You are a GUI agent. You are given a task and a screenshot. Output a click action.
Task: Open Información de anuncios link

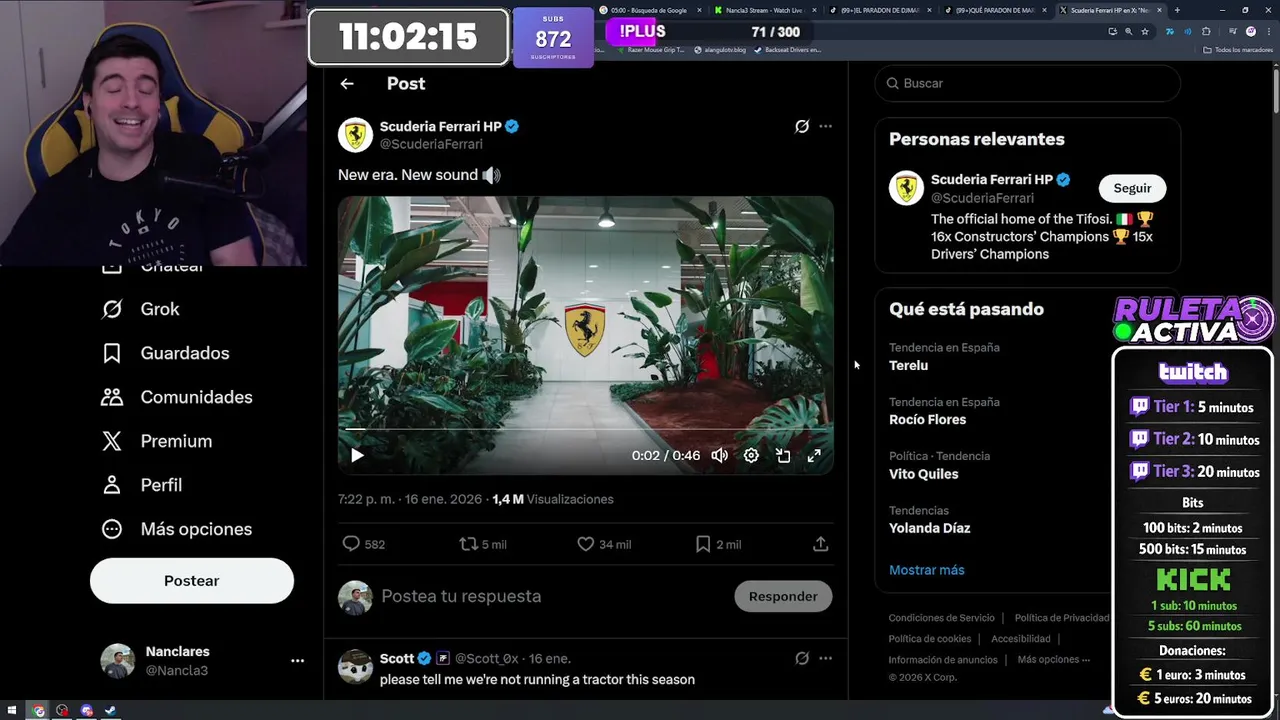pos(943,660)
